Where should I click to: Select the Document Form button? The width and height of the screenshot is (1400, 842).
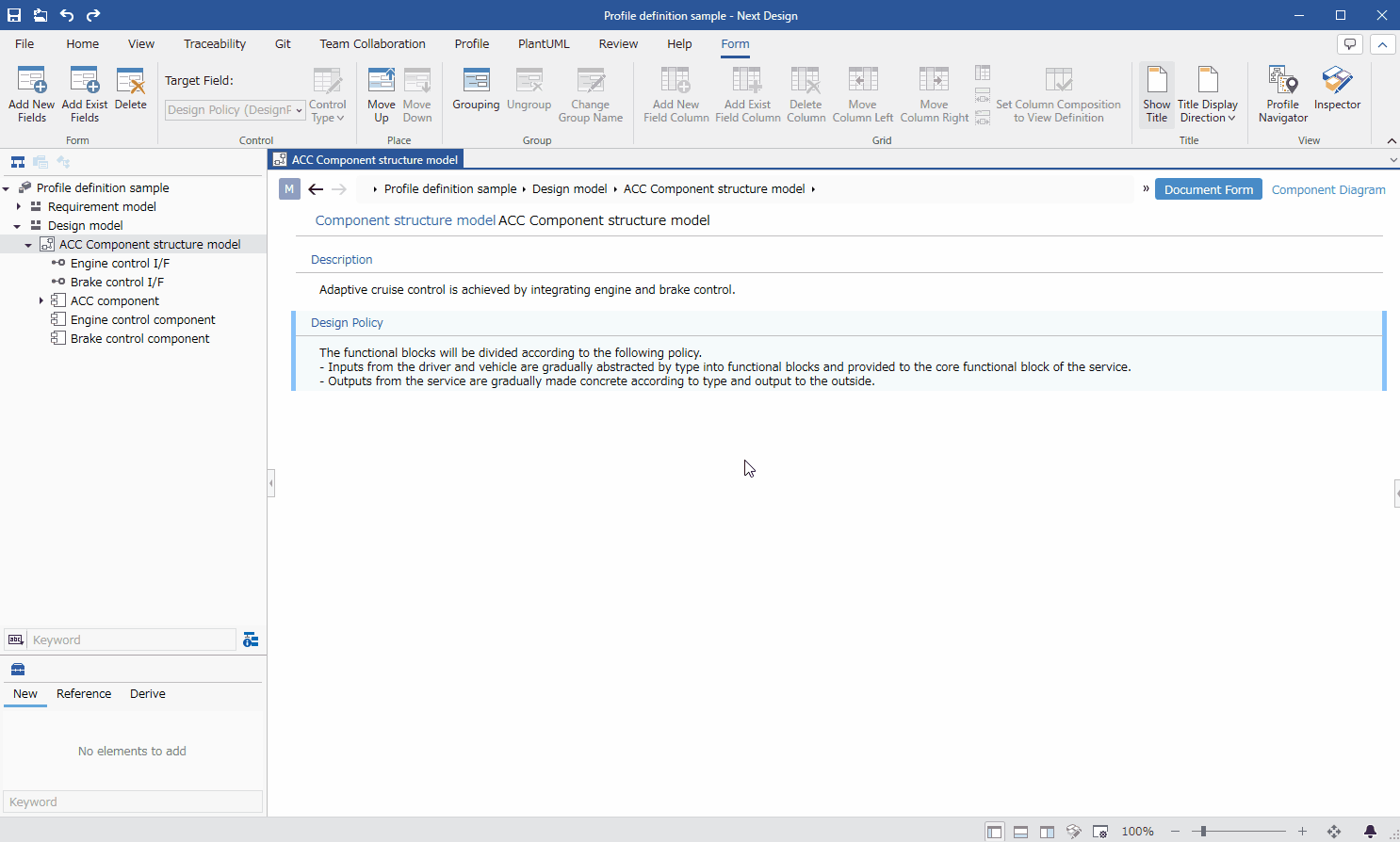(x=1208, y=189)
